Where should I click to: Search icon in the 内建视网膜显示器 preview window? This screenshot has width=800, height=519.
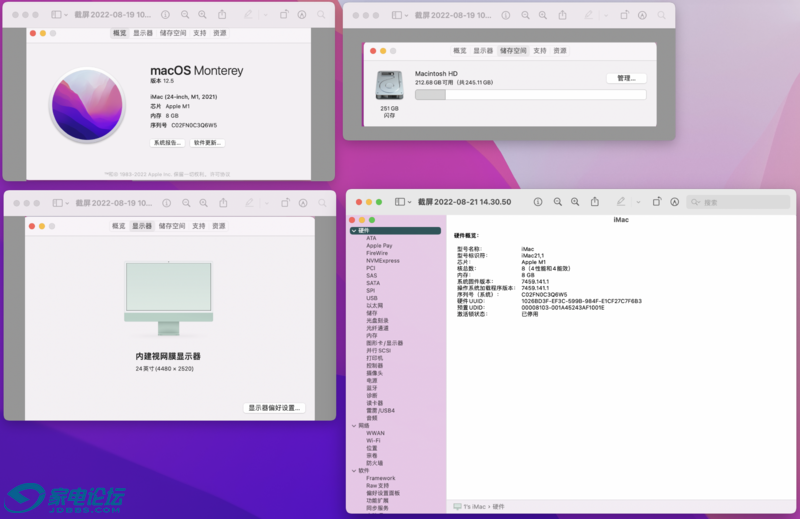[x=322, y=203]
